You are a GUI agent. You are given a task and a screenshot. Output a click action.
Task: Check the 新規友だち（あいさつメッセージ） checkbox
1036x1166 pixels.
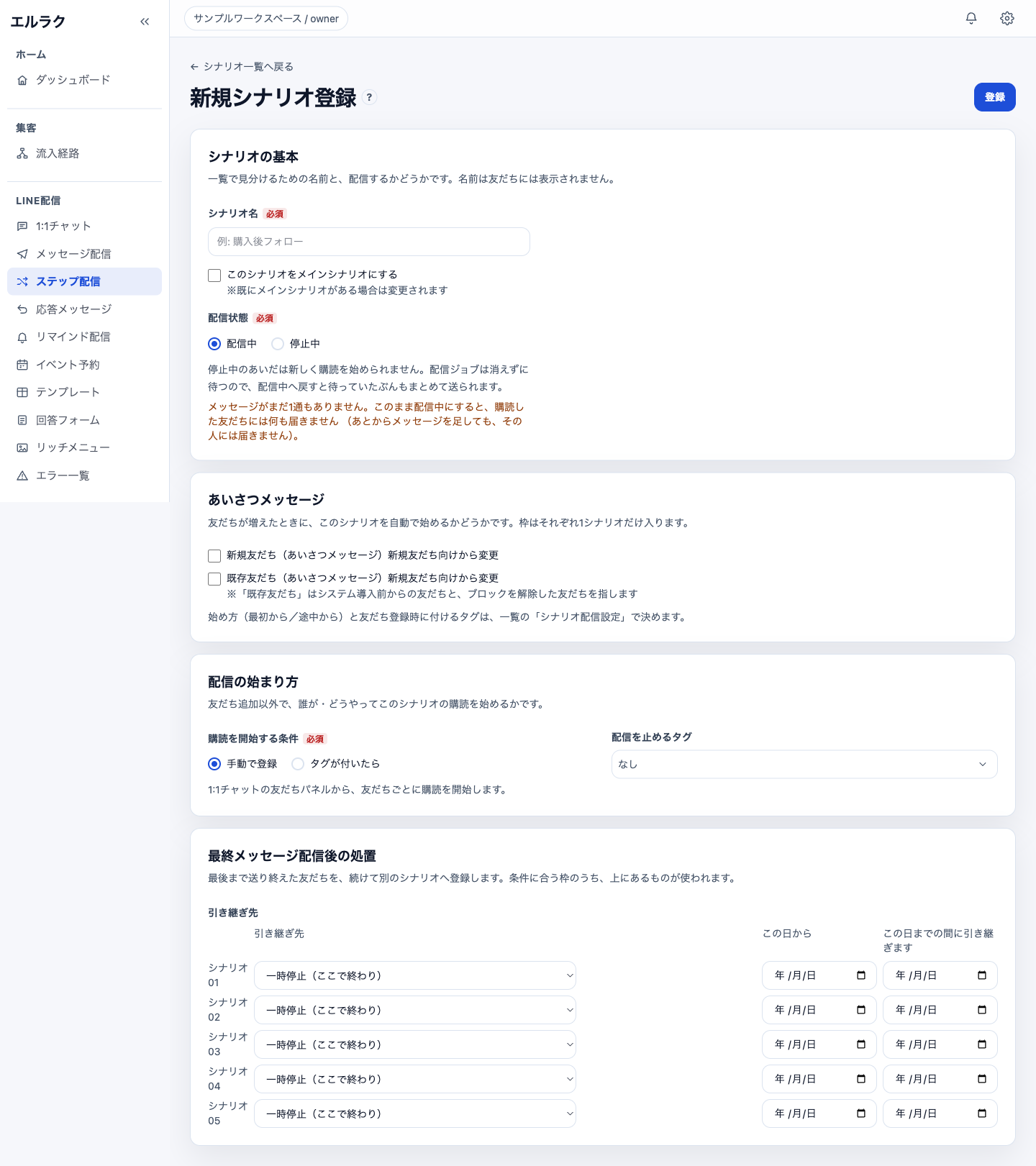coord(214,555)
